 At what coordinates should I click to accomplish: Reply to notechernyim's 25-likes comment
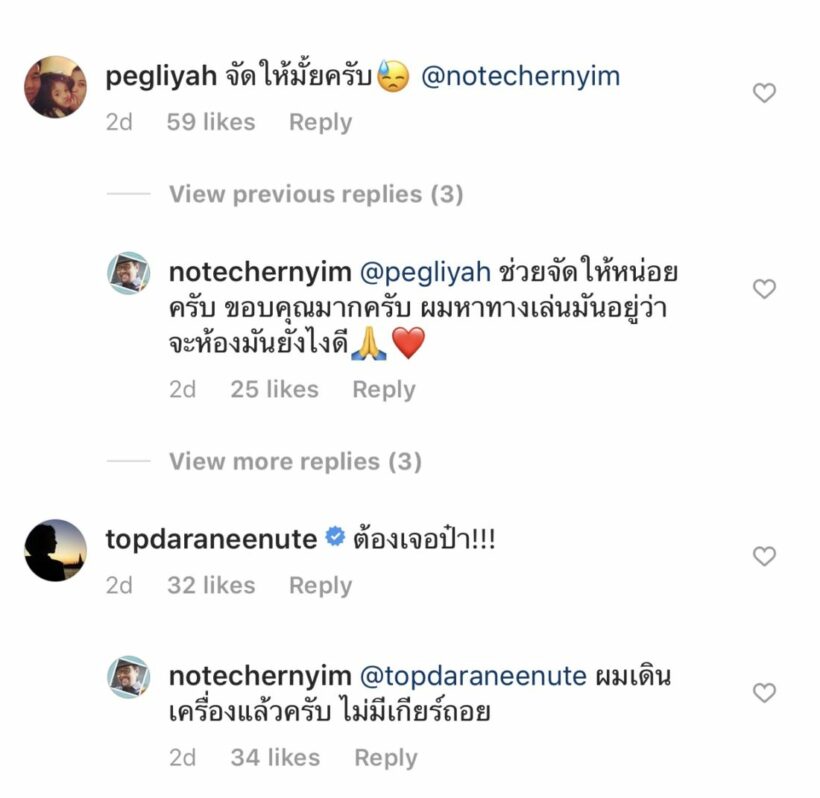[x=384, y=389]
